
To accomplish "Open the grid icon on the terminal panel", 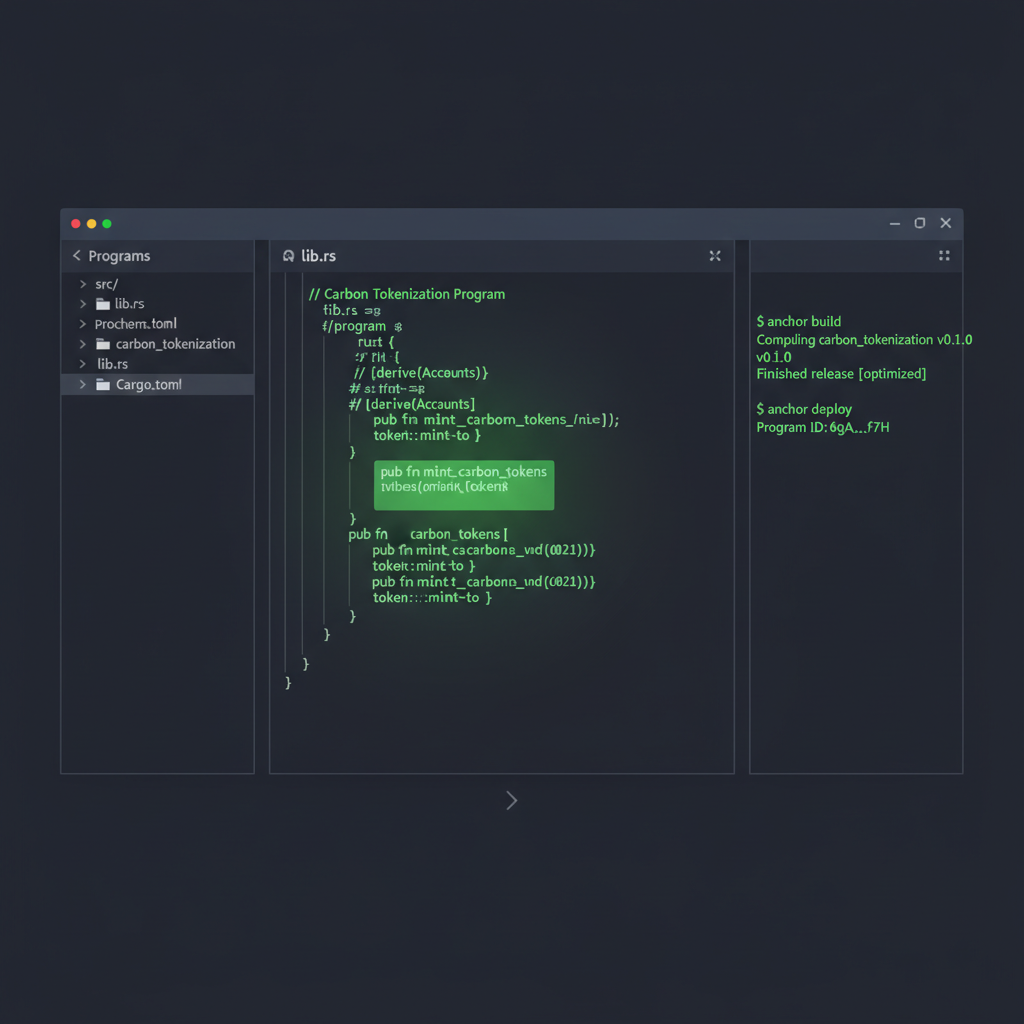I will (x=943, y=255).
